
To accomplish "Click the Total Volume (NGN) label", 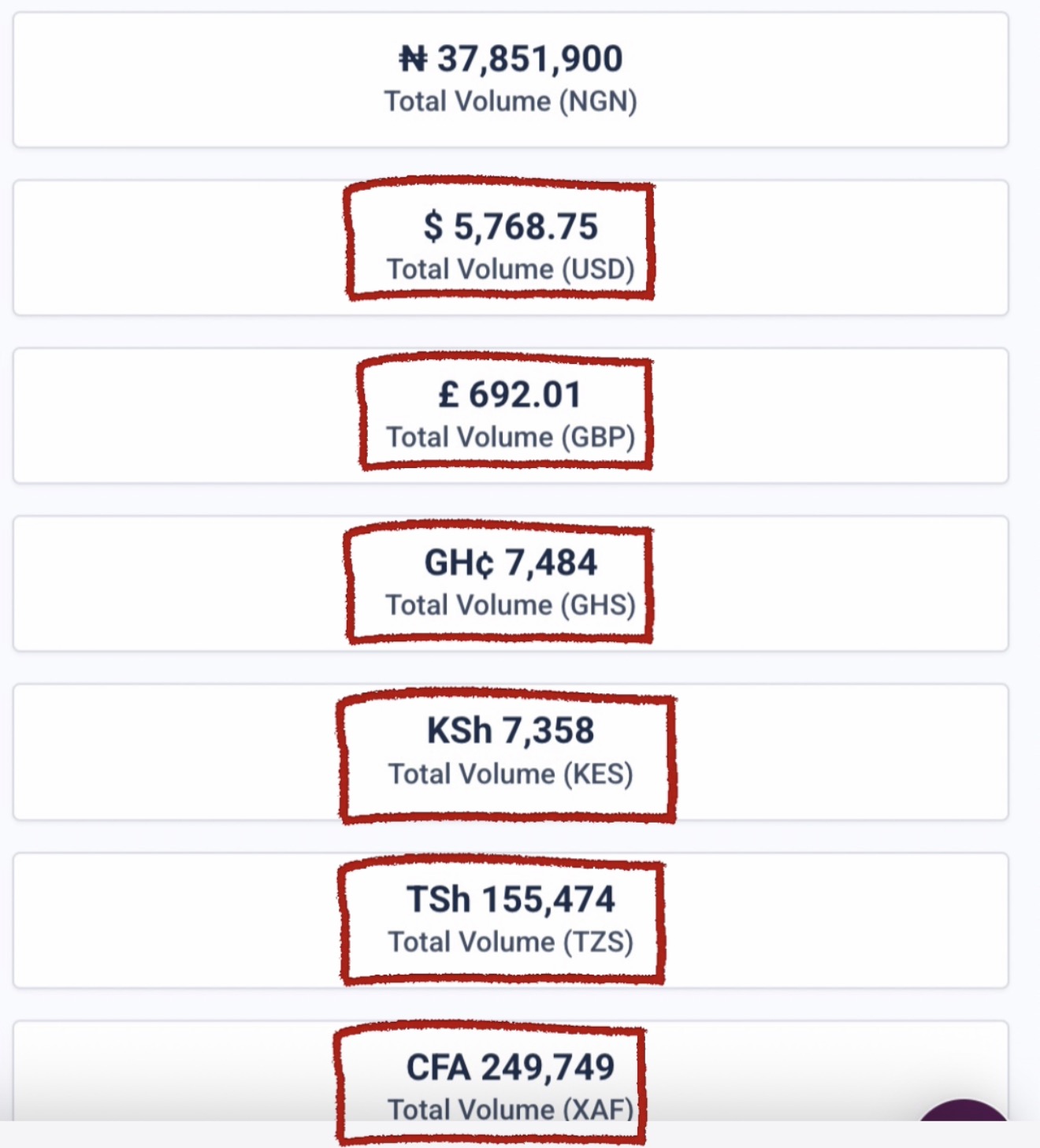I will coord(511,102).
